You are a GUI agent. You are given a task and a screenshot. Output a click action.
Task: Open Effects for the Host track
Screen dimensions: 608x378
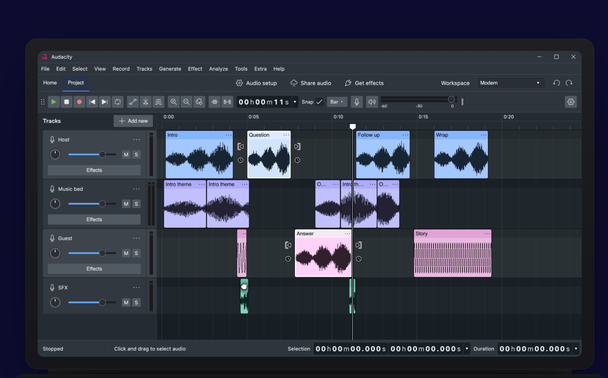94,170
